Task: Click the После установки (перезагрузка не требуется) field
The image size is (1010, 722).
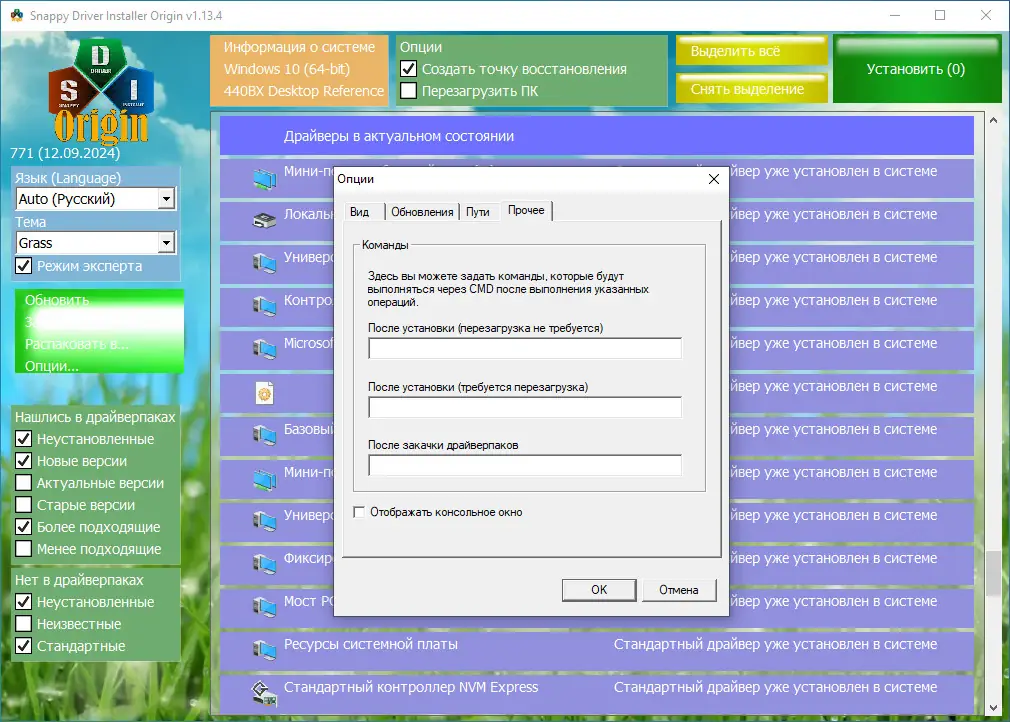Action: point(525,348)
